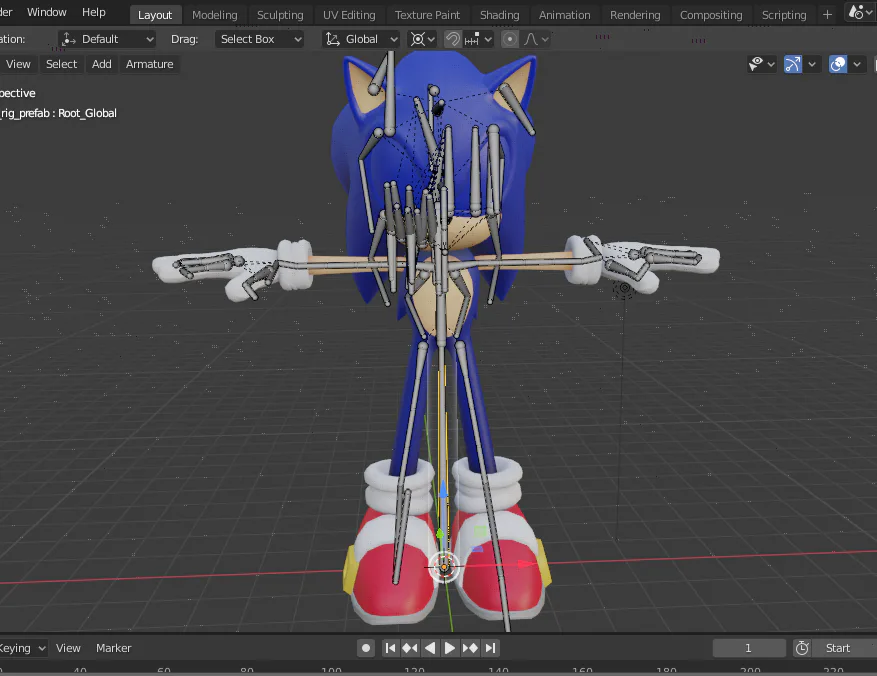The width and height of the screenshot is (877, 676).
Task: Open the Window menu
Action: pos(46,12)
